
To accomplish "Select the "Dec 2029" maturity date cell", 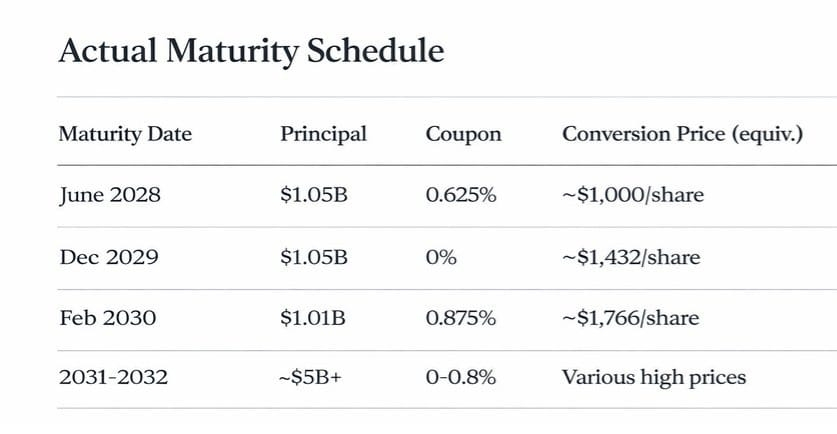I will click(107, 258).
